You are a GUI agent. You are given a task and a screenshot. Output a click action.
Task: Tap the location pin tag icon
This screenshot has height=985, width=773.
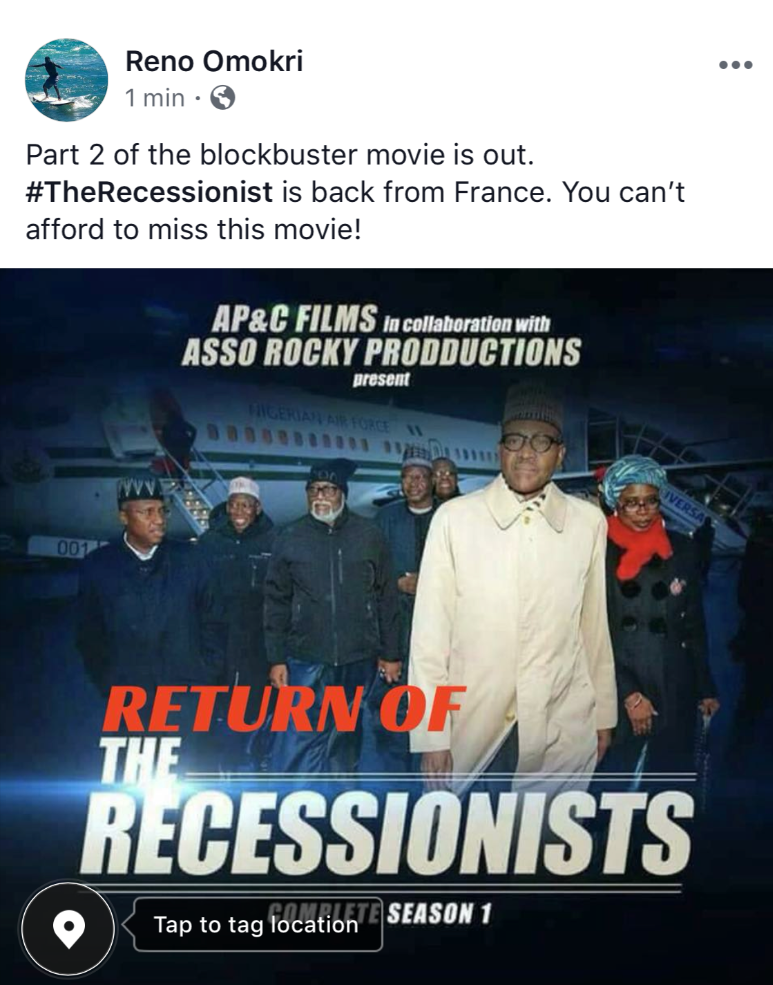tap(68, 928)
